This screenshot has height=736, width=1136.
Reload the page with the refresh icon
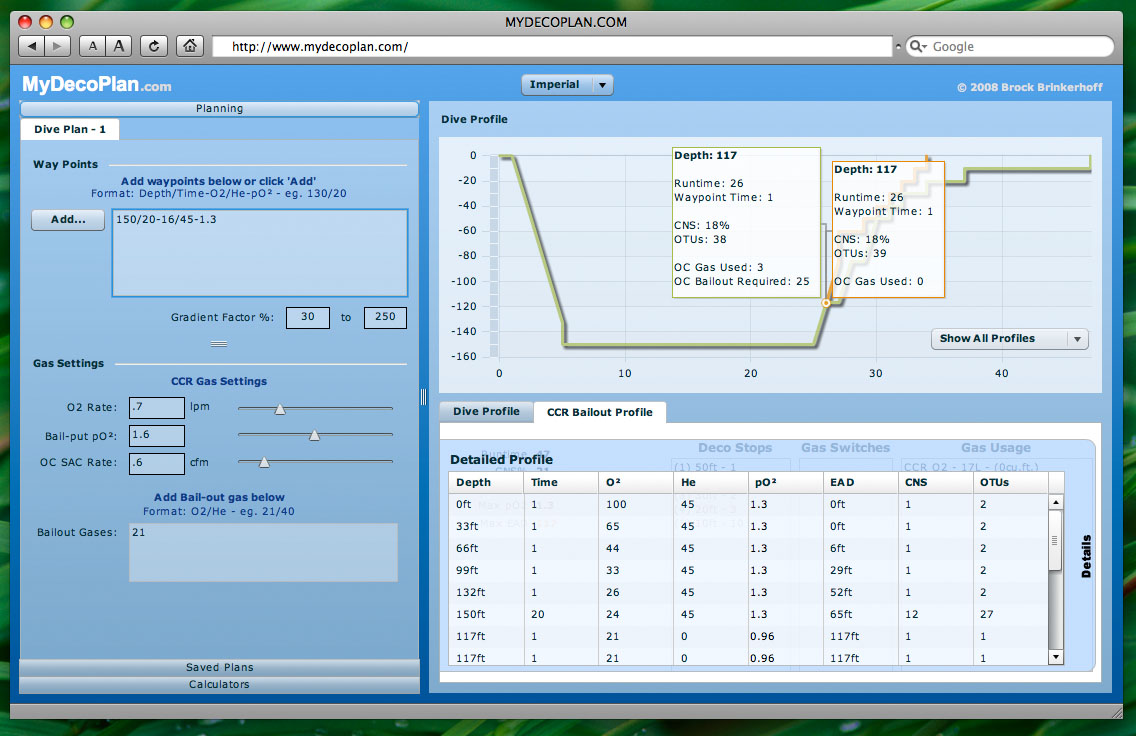pyautogui.click(x=154, y=46)
